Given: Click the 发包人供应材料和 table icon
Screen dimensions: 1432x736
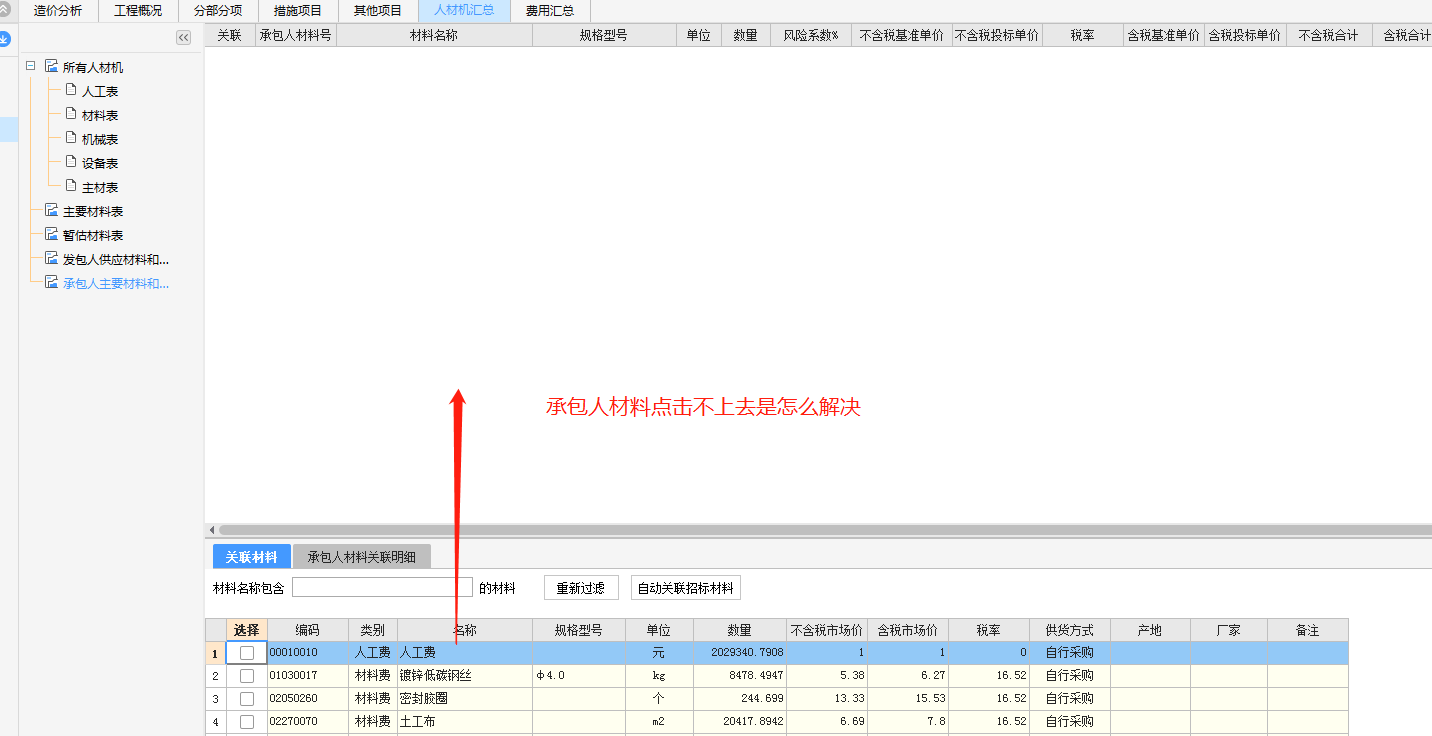Looking at the screenshot, I should tap(51, 259).
